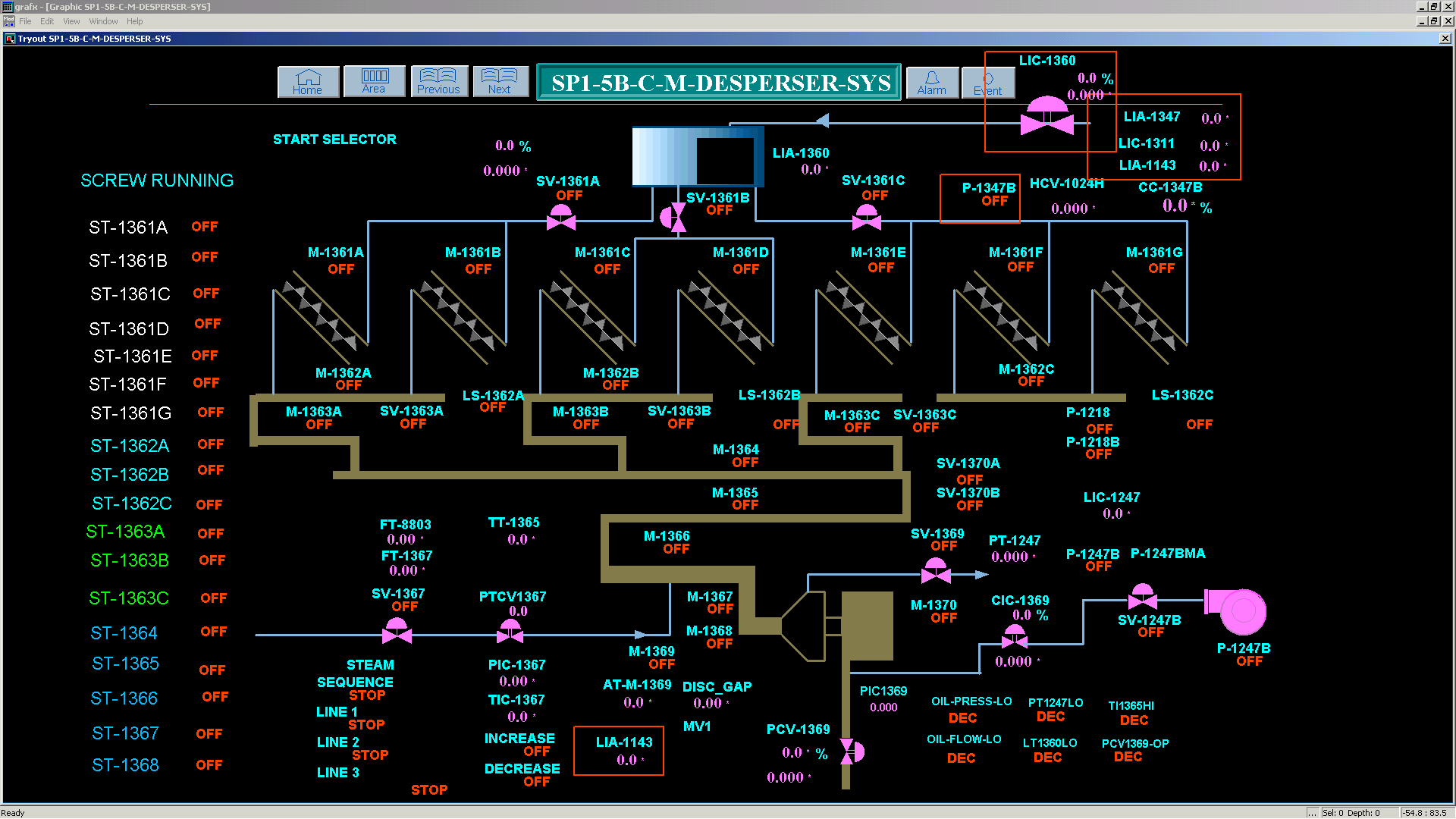1456x819 pixels.
Task: Open the Window menu
Action: 103,21
